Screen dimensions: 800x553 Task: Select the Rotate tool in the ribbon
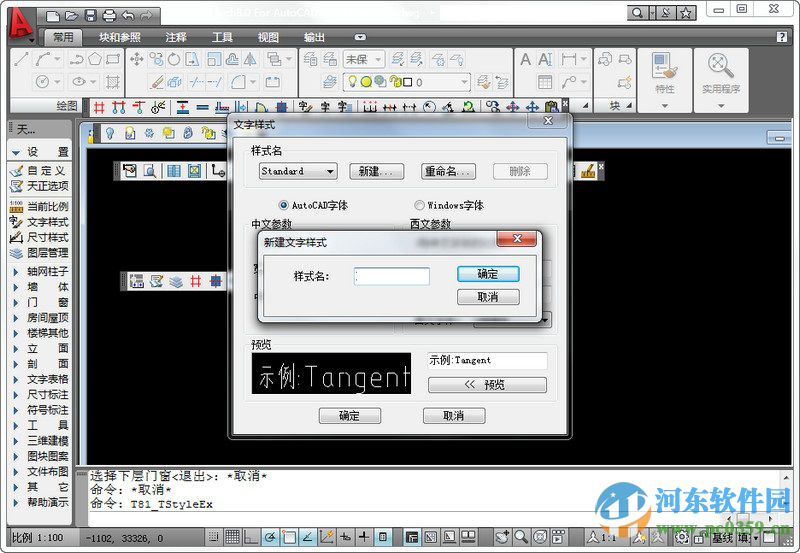coord(173,60)
